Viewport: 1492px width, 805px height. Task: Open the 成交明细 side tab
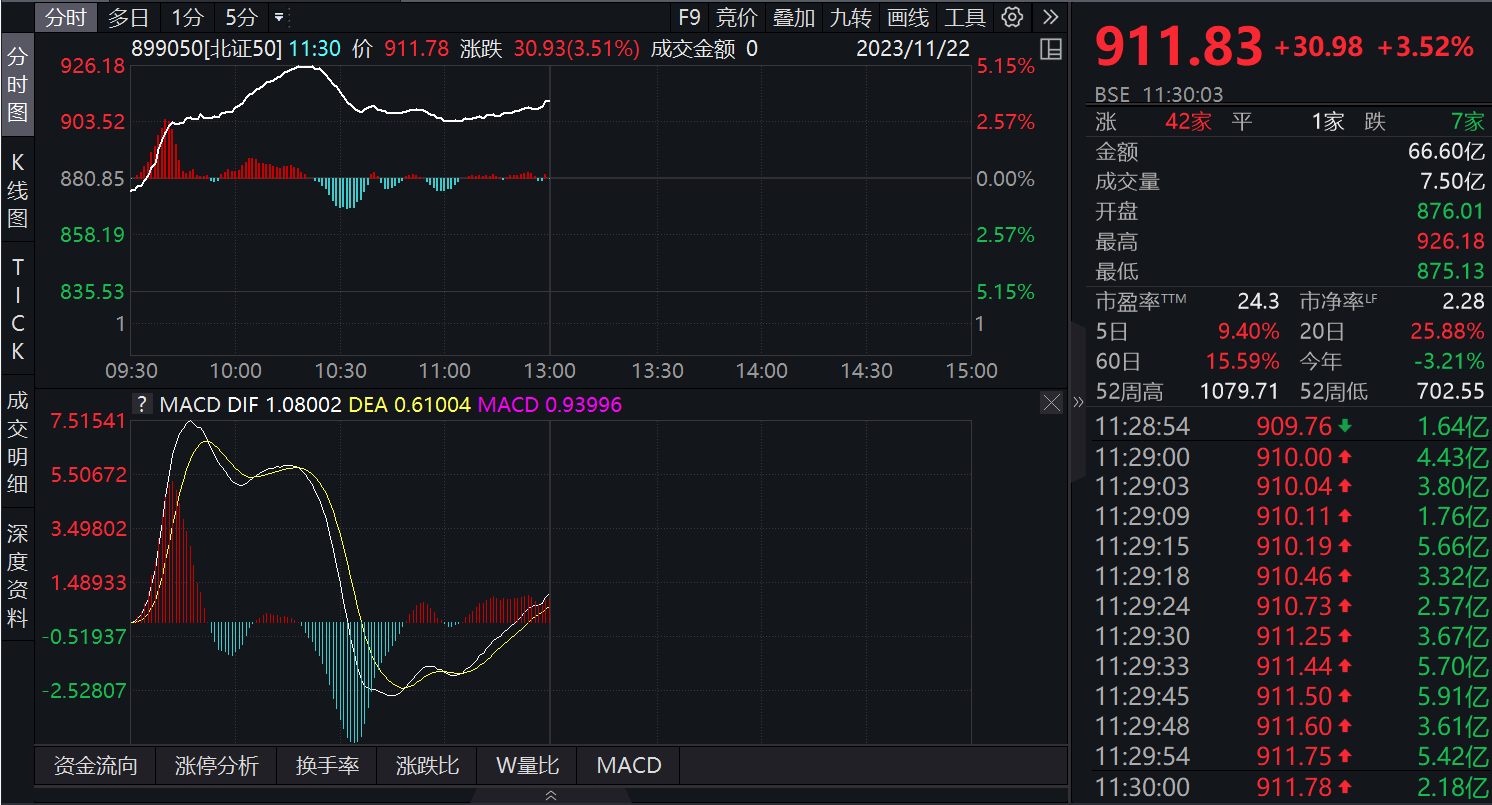coord(18,442)
